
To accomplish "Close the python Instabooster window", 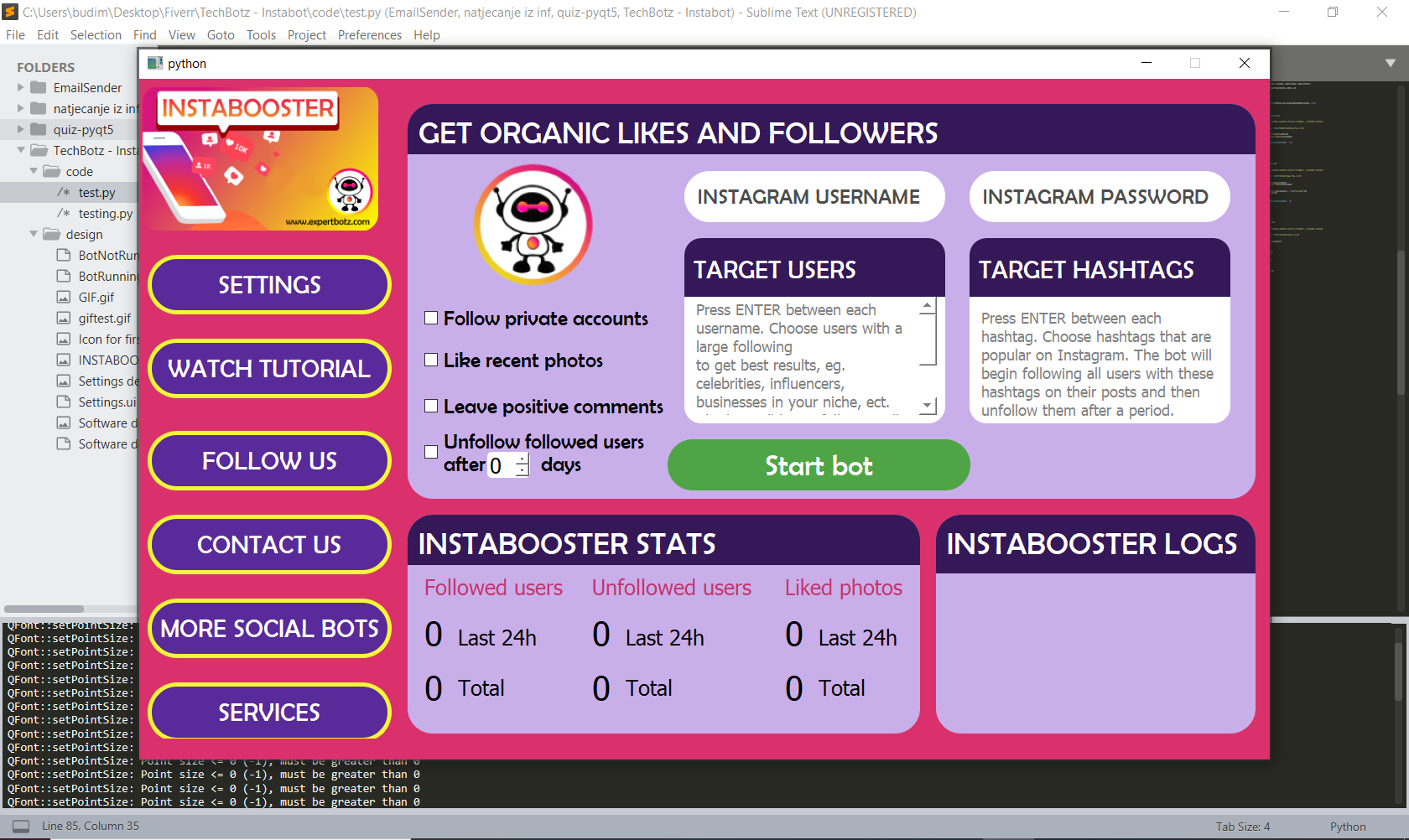I will pos(1245,63).
